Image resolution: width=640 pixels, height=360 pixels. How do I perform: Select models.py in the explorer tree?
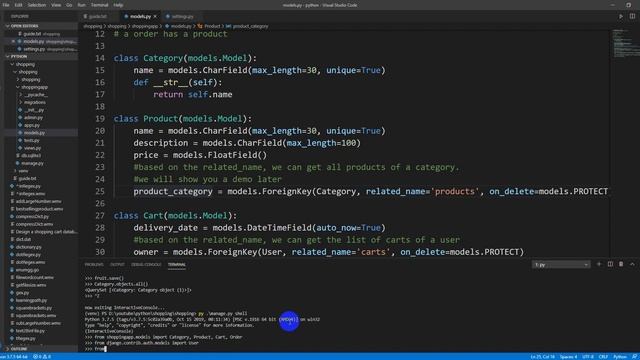(x=34, y=133)
